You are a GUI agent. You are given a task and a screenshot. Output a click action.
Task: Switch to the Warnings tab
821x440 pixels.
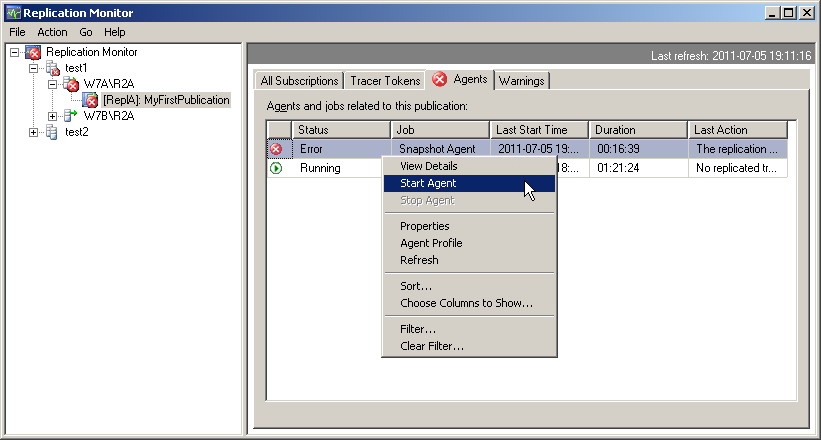[522, 81]
